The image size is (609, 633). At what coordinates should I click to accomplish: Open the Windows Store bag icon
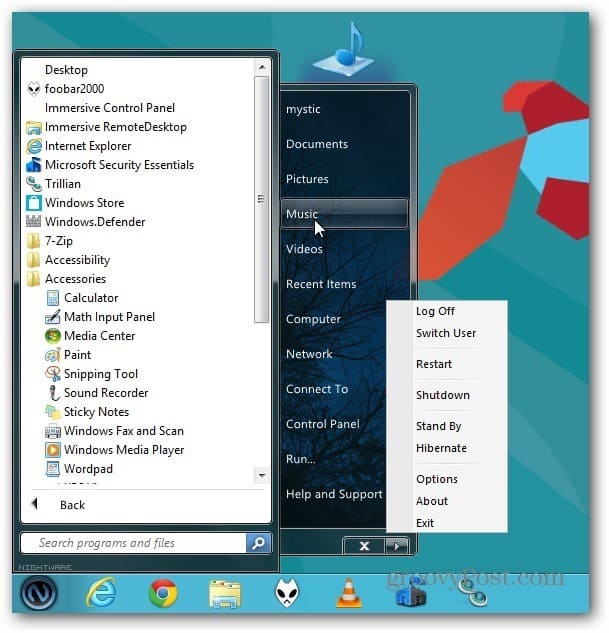(34, 203)
